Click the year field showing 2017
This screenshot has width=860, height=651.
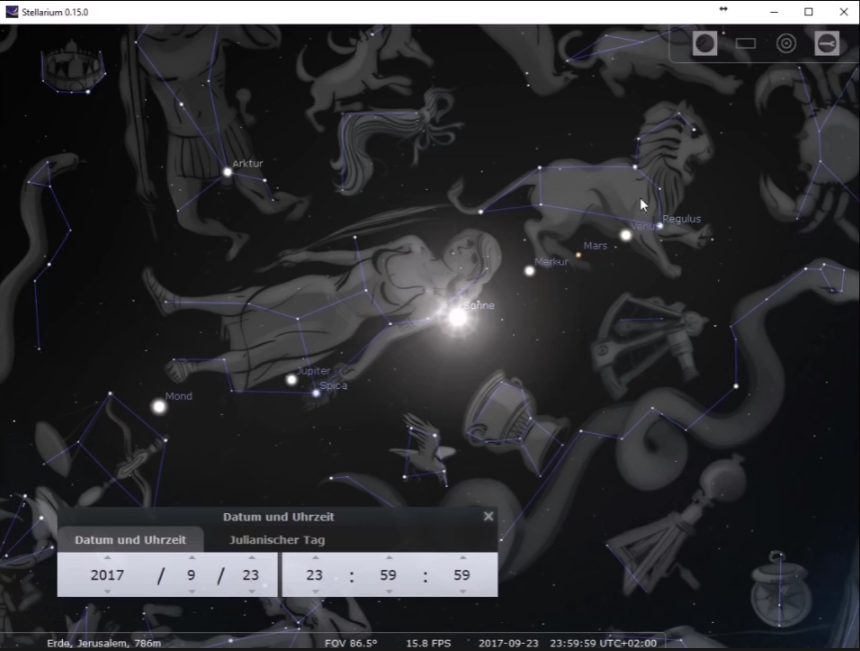(x=108, y=575)
